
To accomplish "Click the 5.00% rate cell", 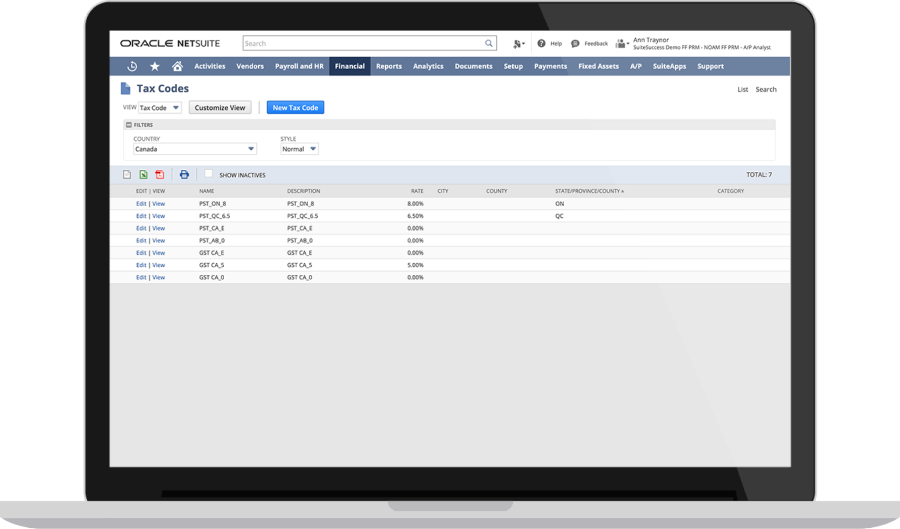I will [415, 265].
